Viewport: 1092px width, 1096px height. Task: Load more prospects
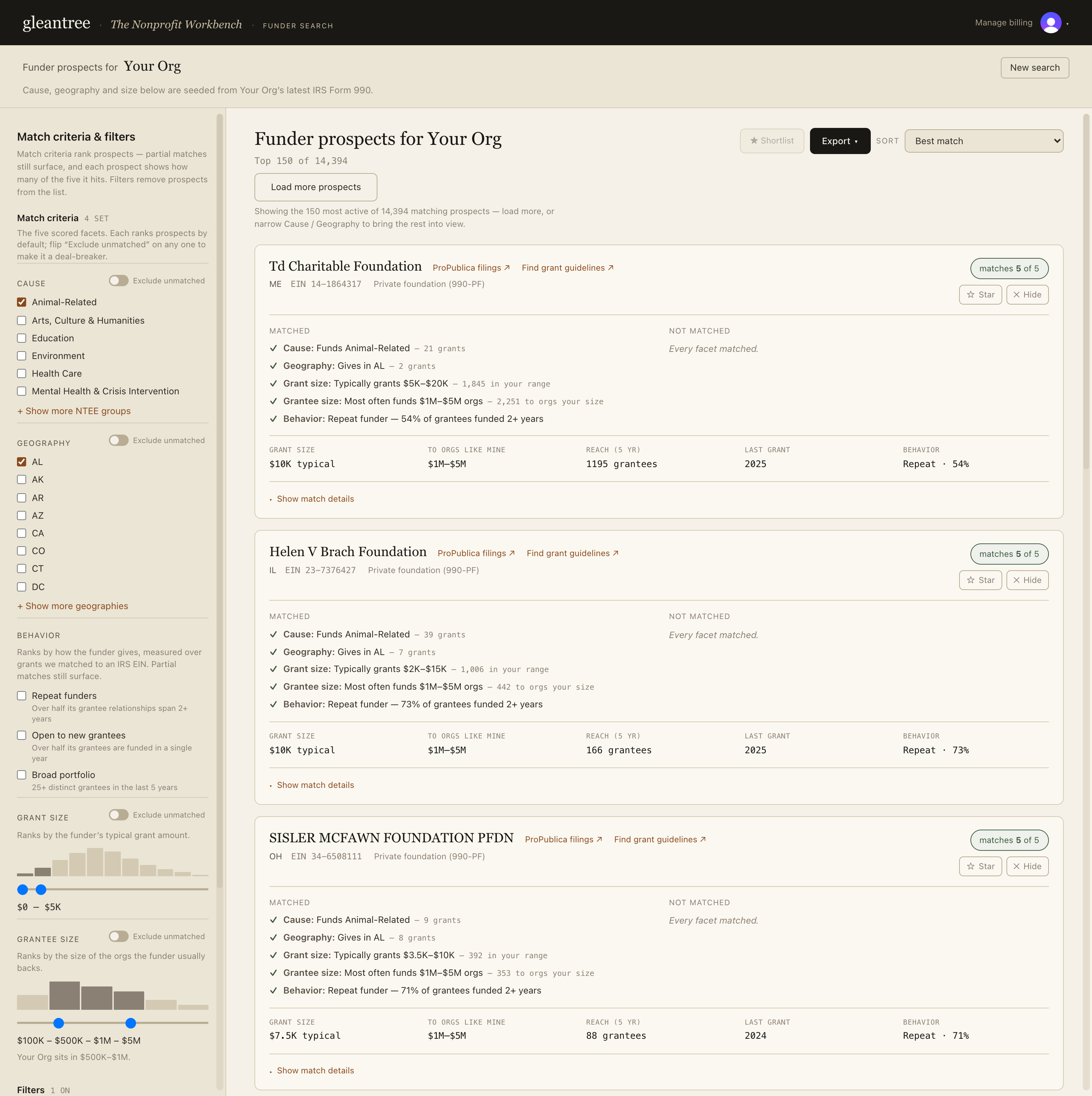[x=315, y=187]
